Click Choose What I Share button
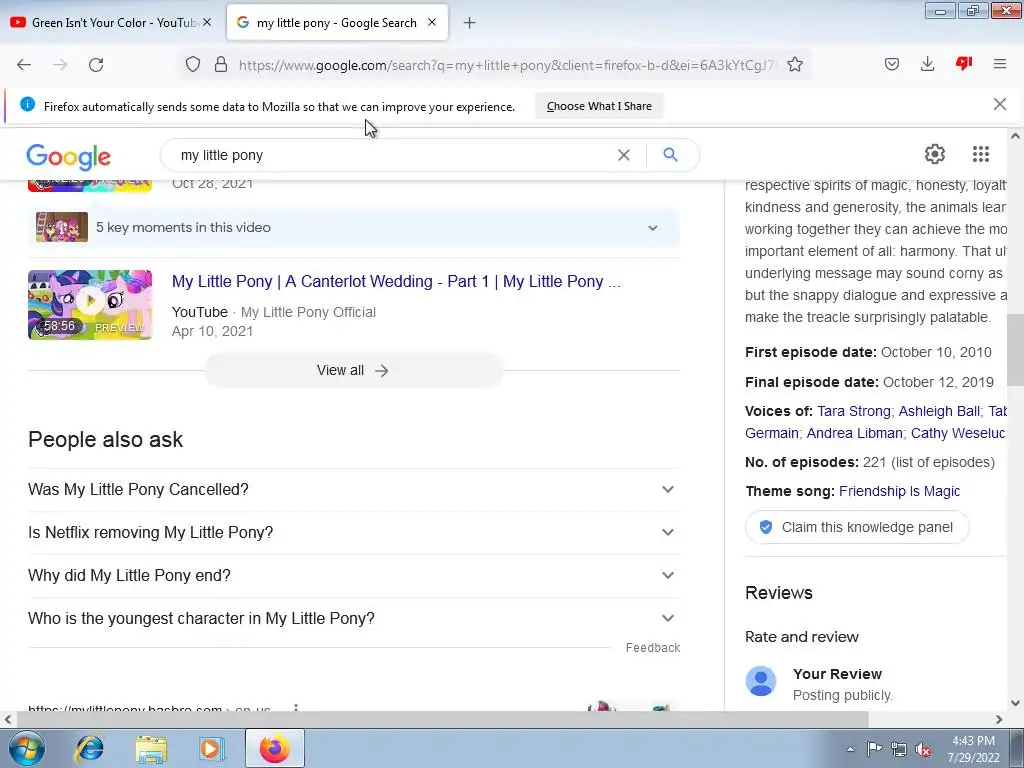The image size is (1024, 768). [x=599, y=106]
